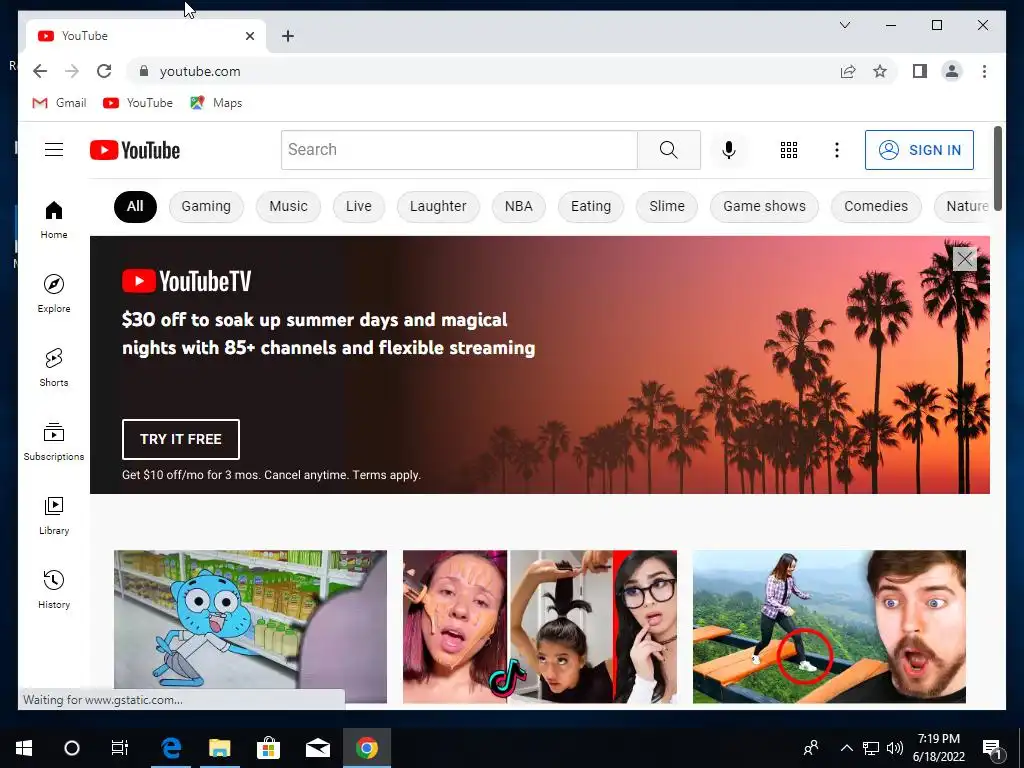This screenshot has width=1024, height=768.
Task: Open the YouTube apps grid icon
Action: click(789, 150)
